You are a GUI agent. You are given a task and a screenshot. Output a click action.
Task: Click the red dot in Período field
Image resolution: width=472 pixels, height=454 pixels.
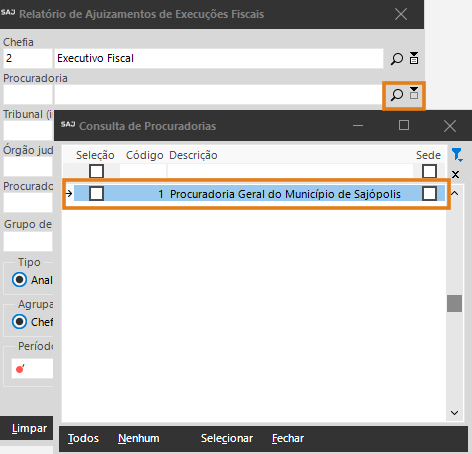[20, 369]
